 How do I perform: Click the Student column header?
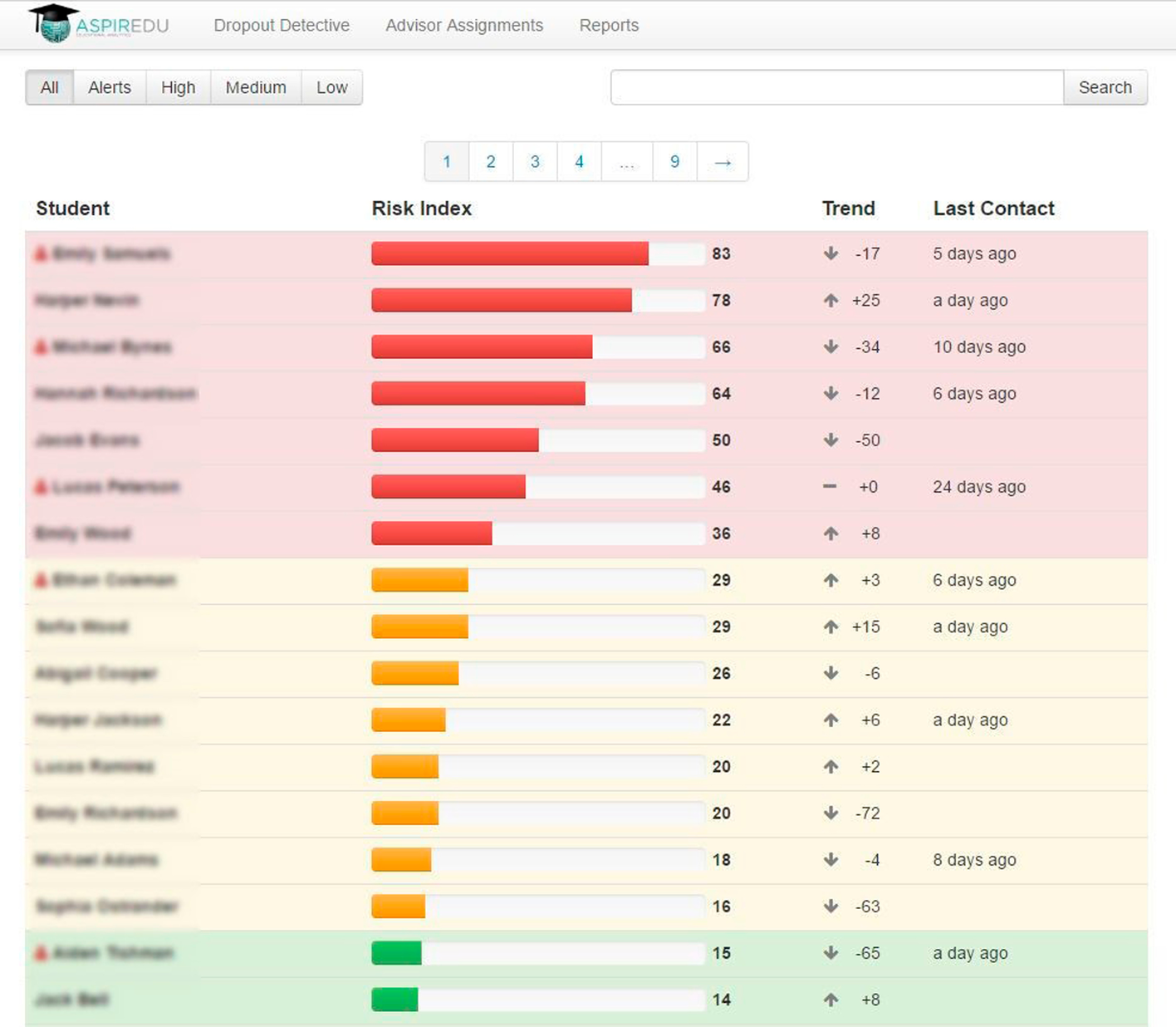[73, 209]
